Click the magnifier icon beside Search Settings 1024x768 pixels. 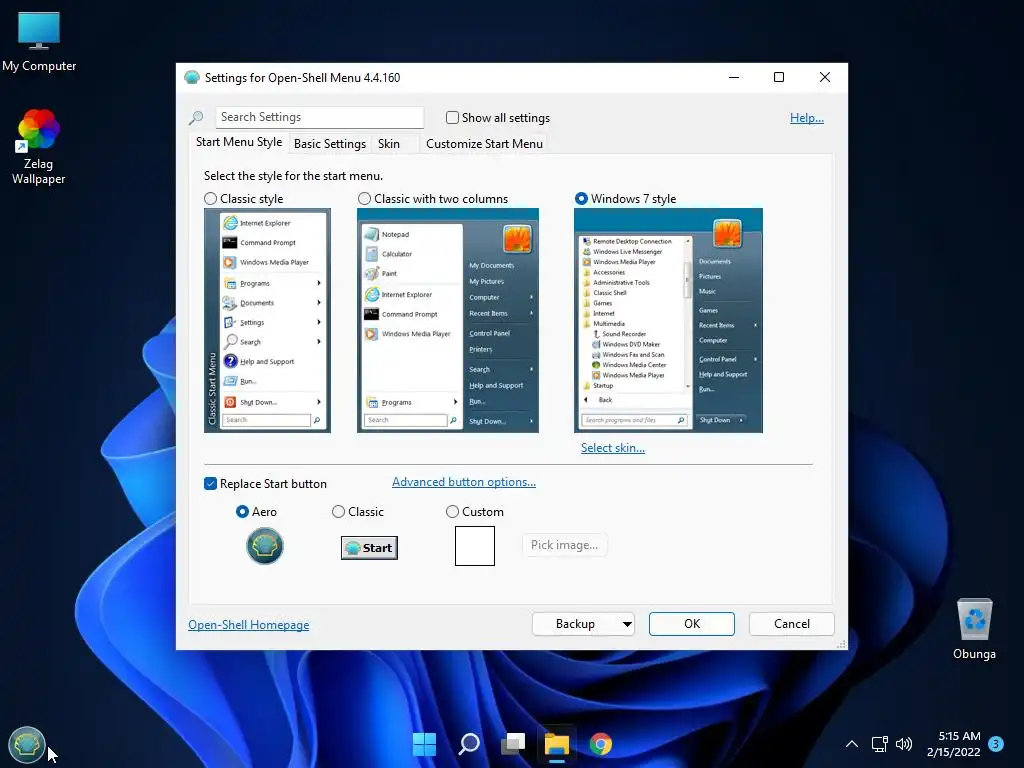click(x=196, y=118)
